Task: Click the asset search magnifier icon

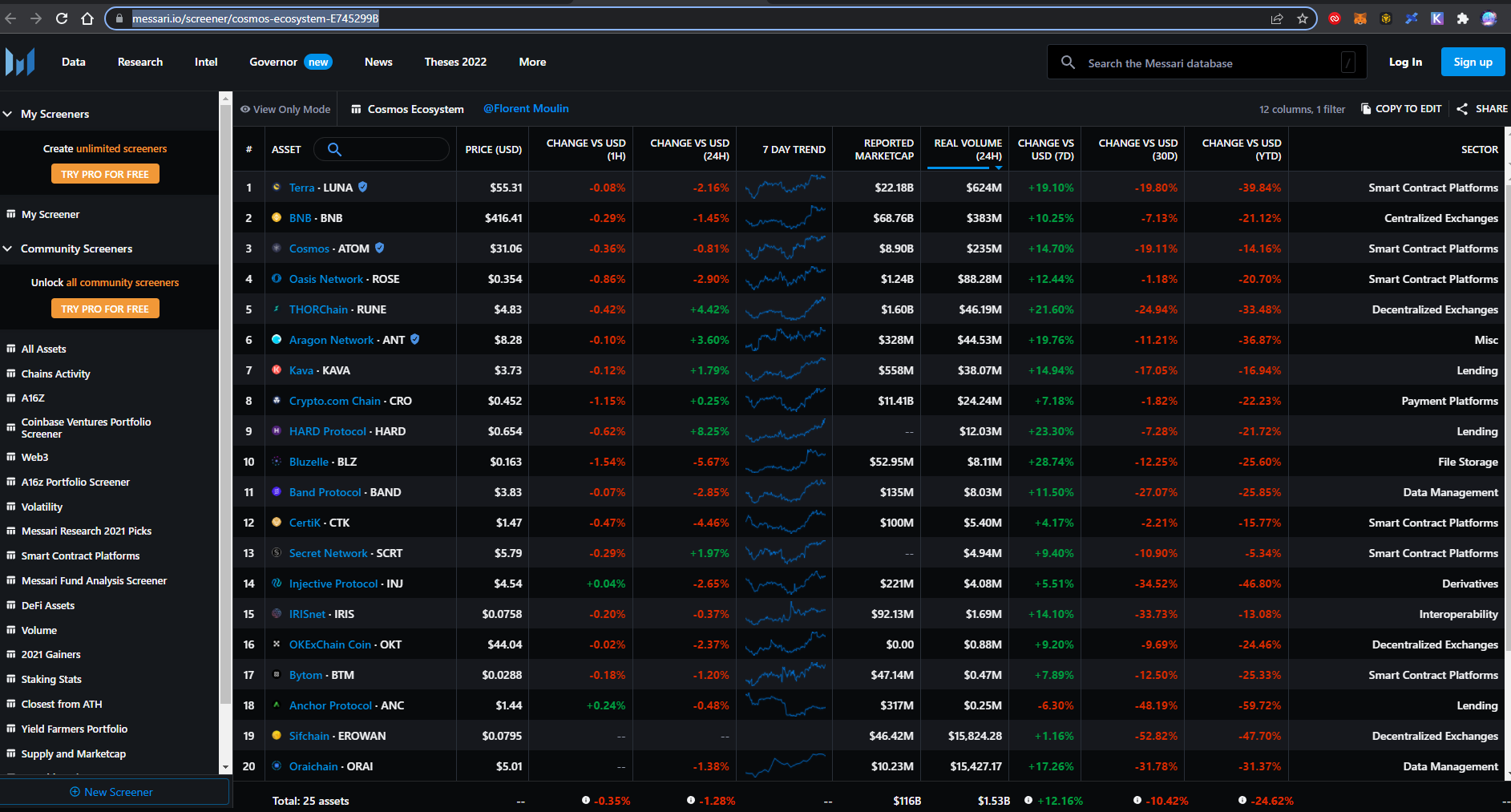Action: click(x=334, y=149)
